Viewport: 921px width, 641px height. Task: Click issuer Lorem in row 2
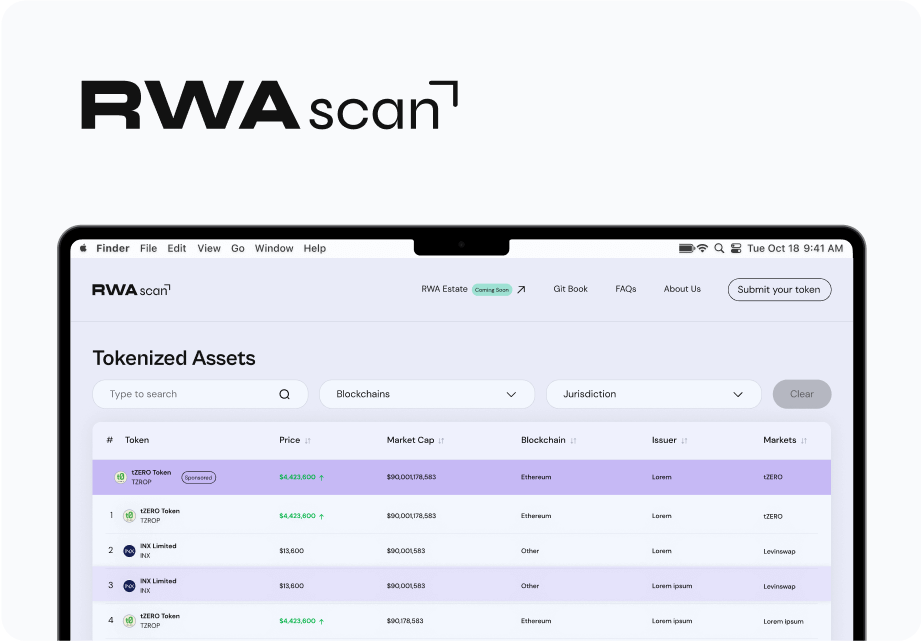tap(661, 551)
